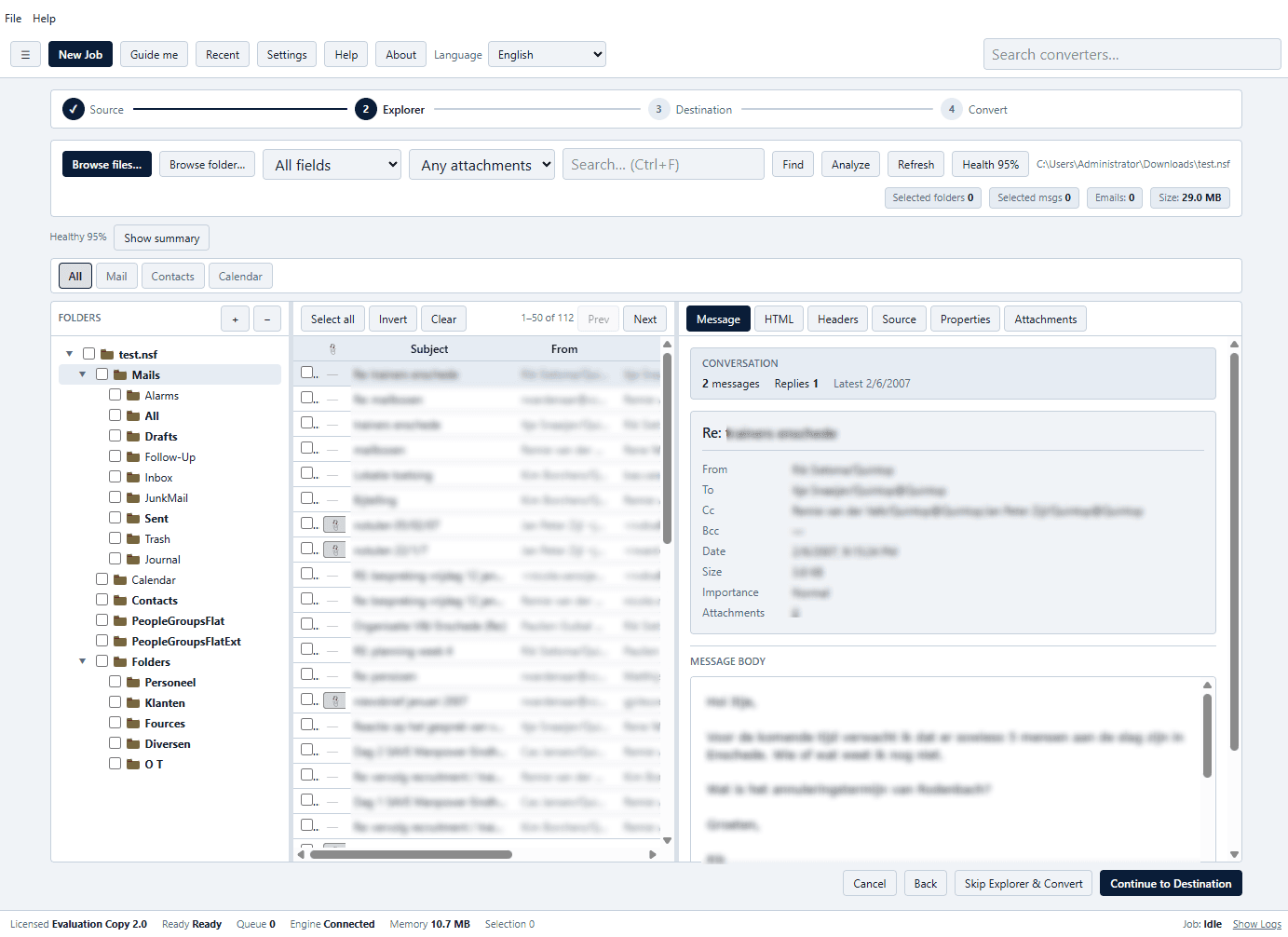Open the Properties message tab
Screen dimensions: 1288x937
click(x=965, y=319)
